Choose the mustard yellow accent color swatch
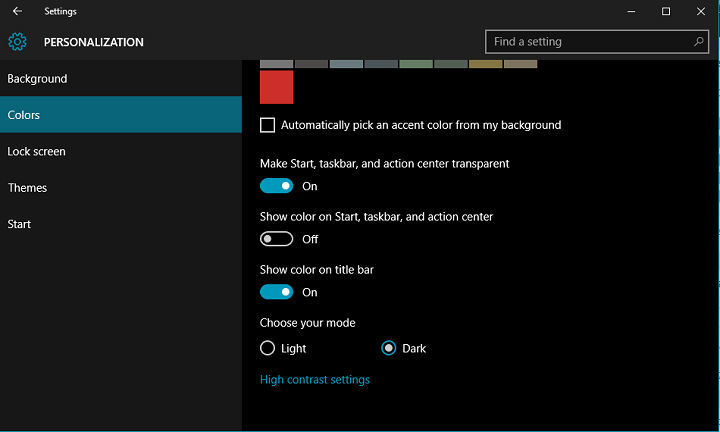The height and width of the screenshot is (432, 720). pyautogui.click(x=485, y=64)
